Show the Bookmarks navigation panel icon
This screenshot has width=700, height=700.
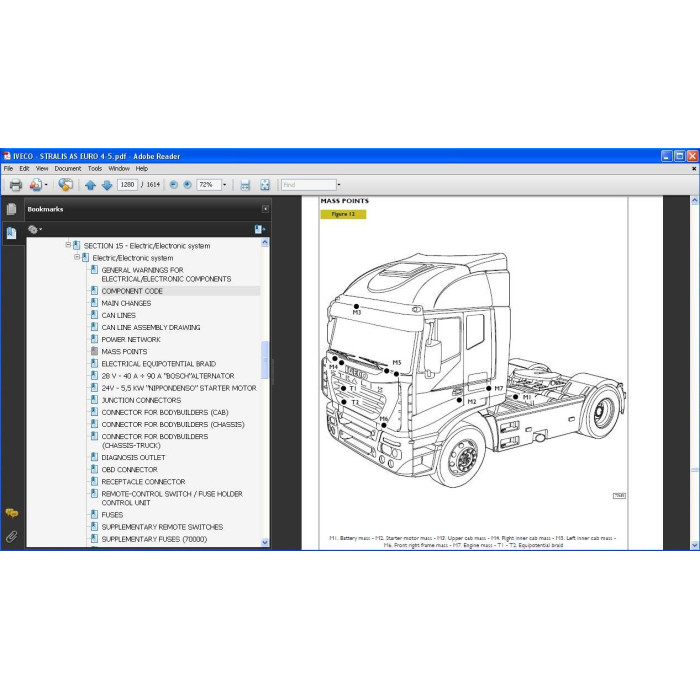click(12, 233)
